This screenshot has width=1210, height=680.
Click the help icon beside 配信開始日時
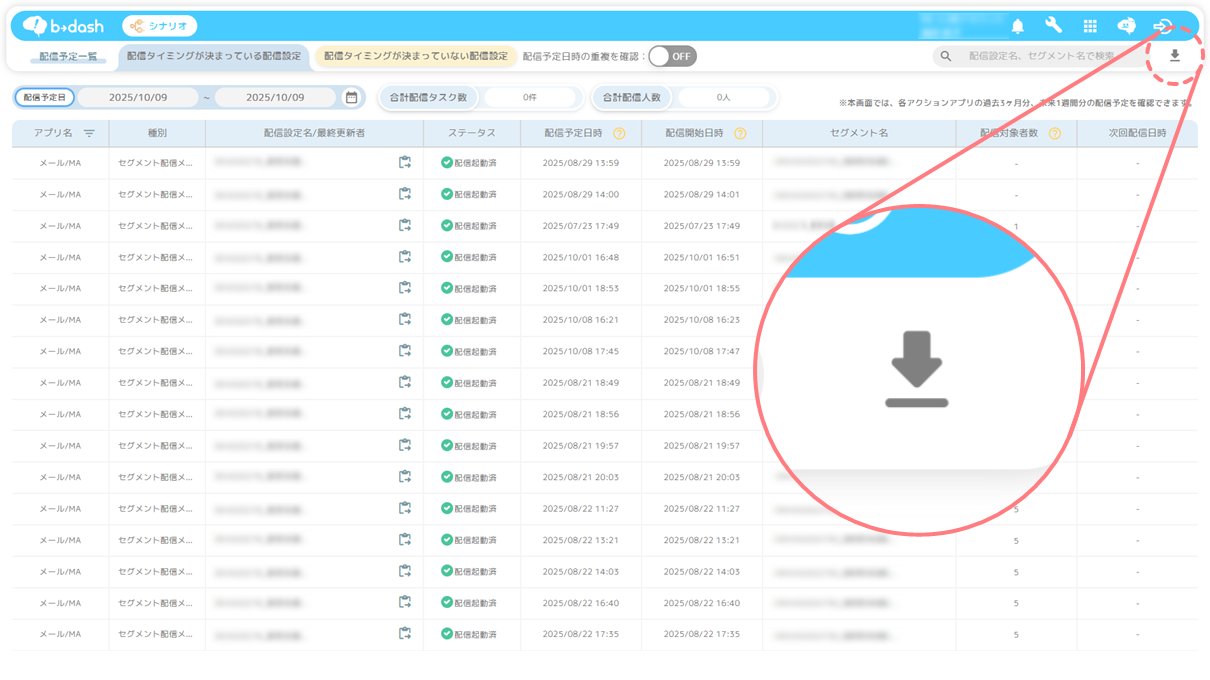coord(740,133)
